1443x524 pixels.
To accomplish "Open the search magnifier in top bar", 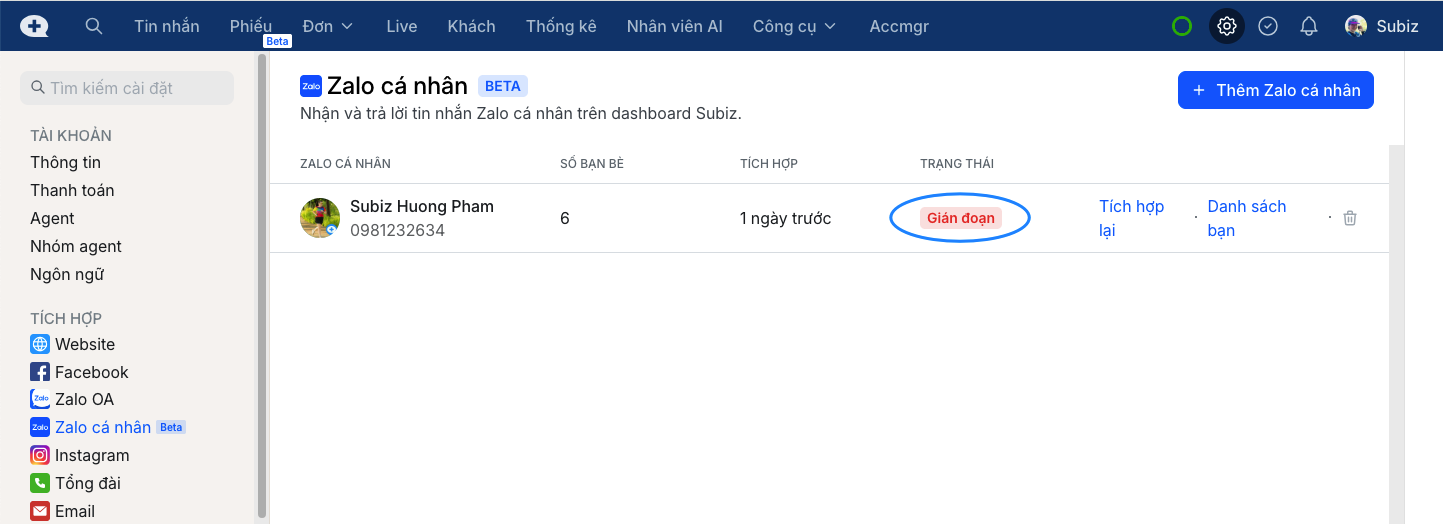I will coord(94,26).
